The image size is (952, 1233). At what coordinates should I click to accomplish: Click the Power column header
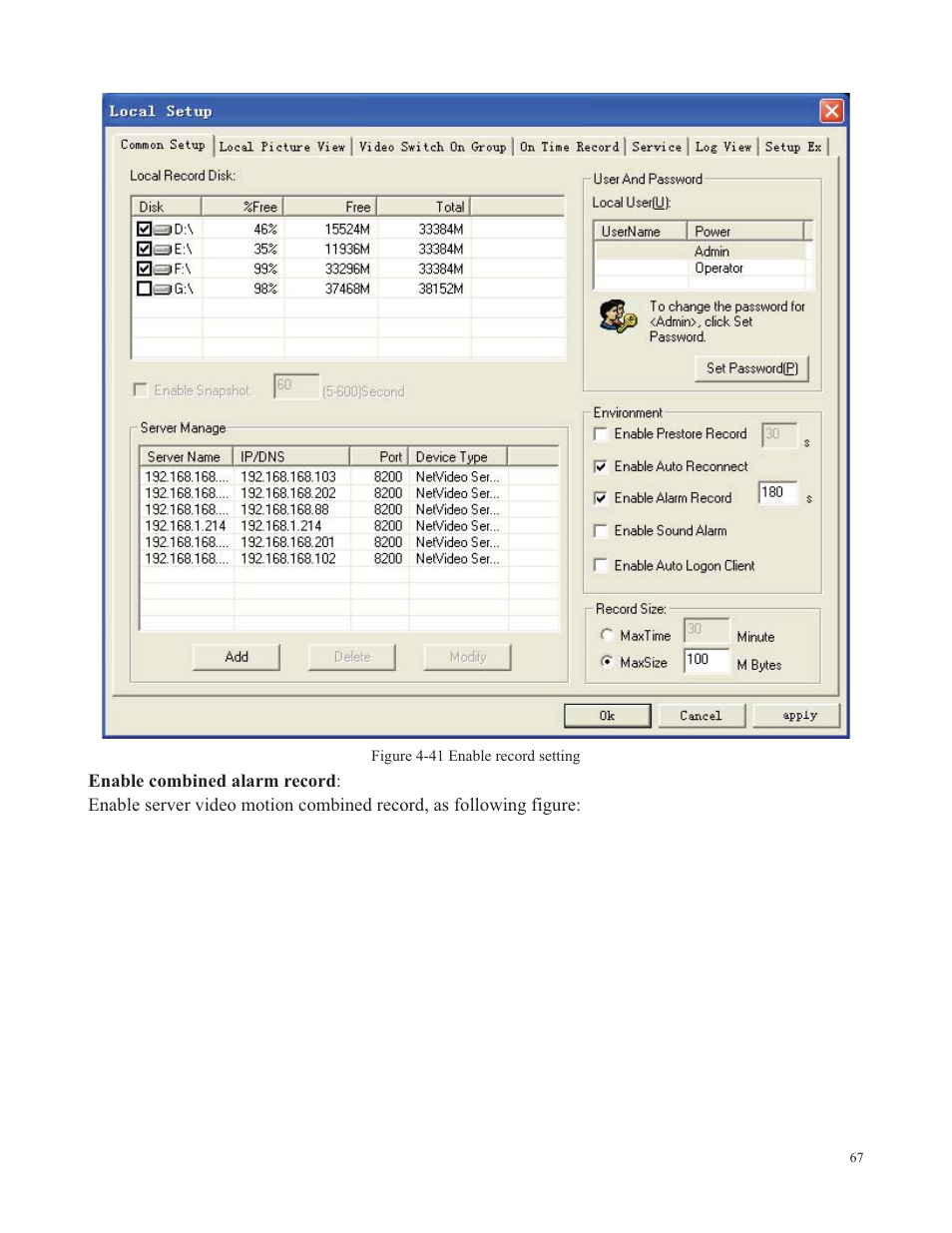[x=745, y=232]
